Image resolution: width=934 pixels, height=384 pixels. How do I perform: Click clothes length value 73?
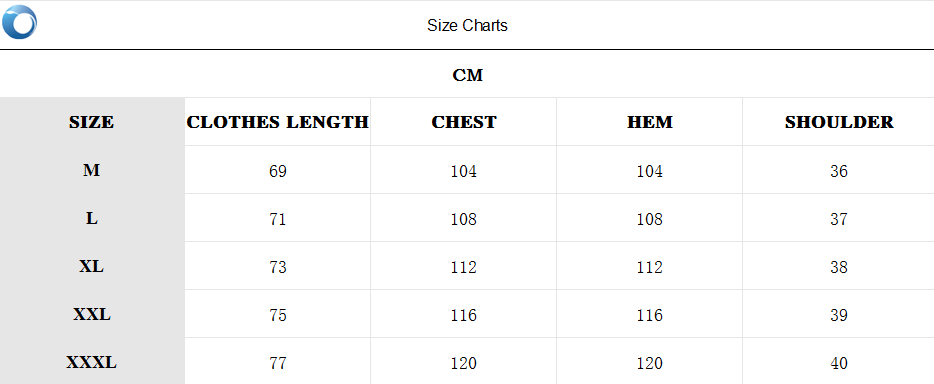tap(278, 267)
